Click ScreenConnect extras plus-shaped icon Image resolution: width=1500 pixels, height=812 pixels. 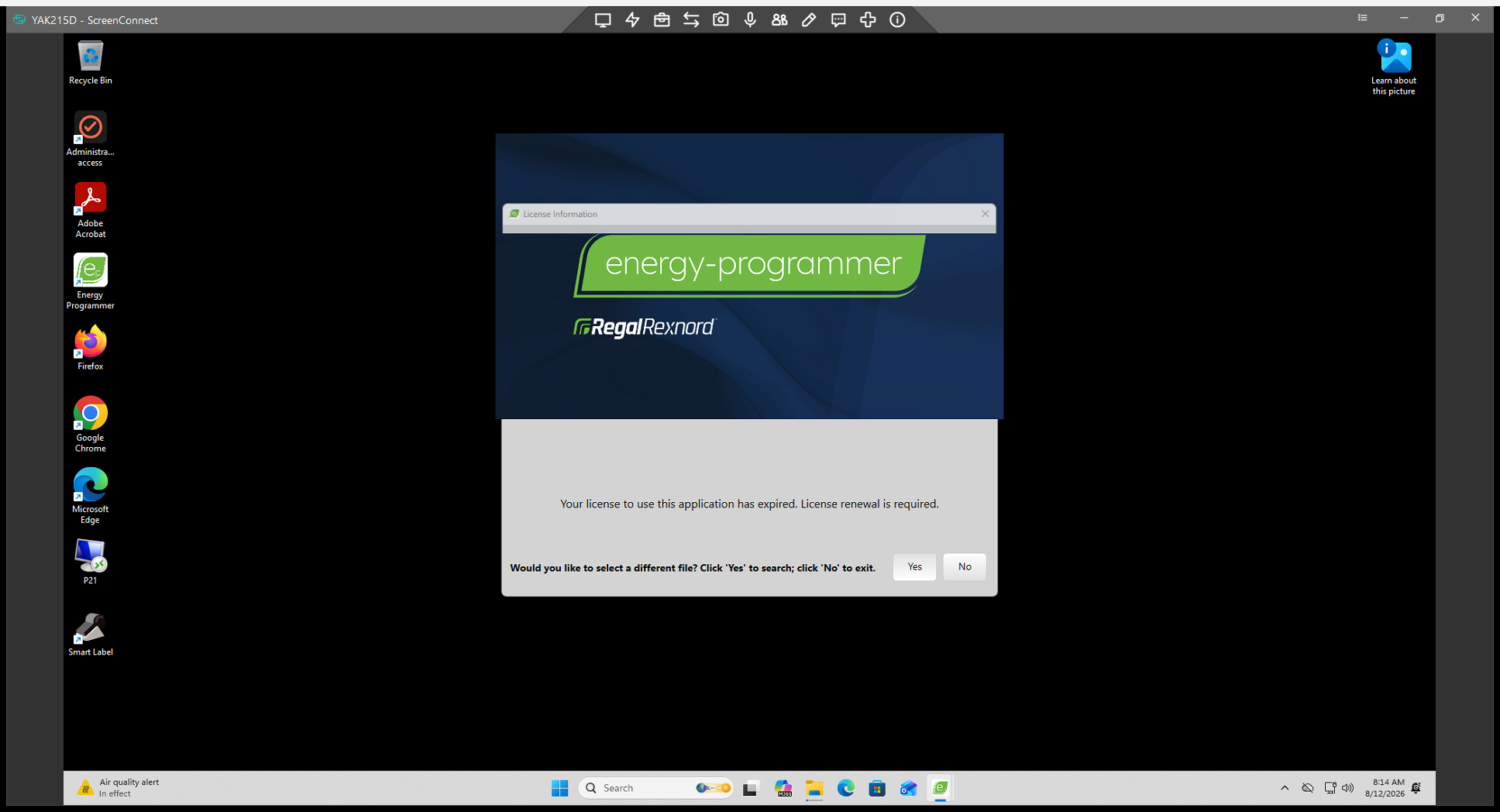[x=868, y=20]
